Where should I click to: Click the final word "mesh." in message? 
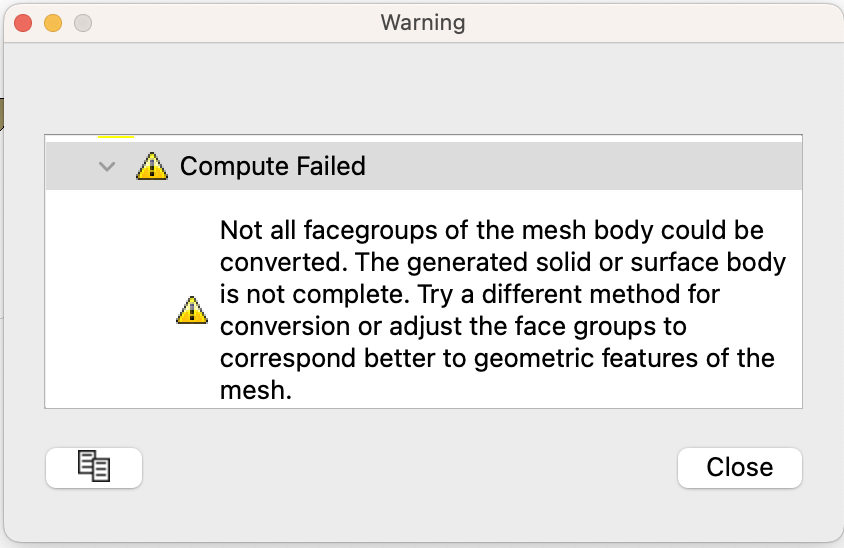pos(255,391)
